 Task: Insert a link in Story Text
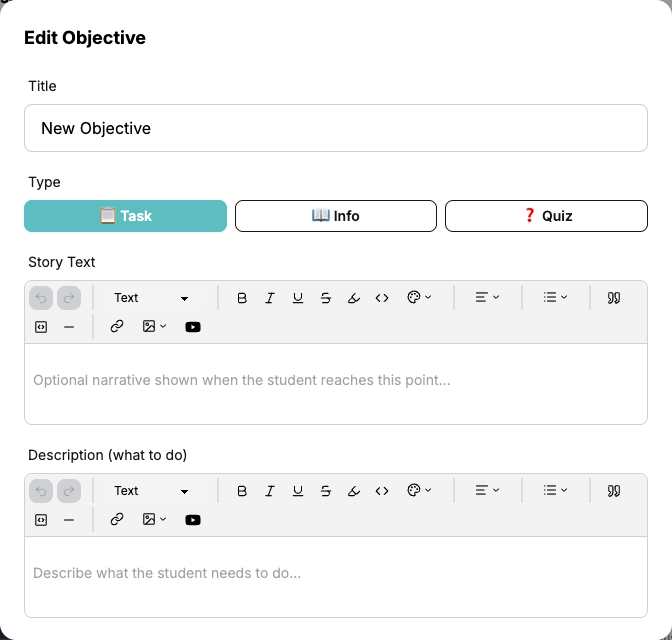[x=117, y=326]
